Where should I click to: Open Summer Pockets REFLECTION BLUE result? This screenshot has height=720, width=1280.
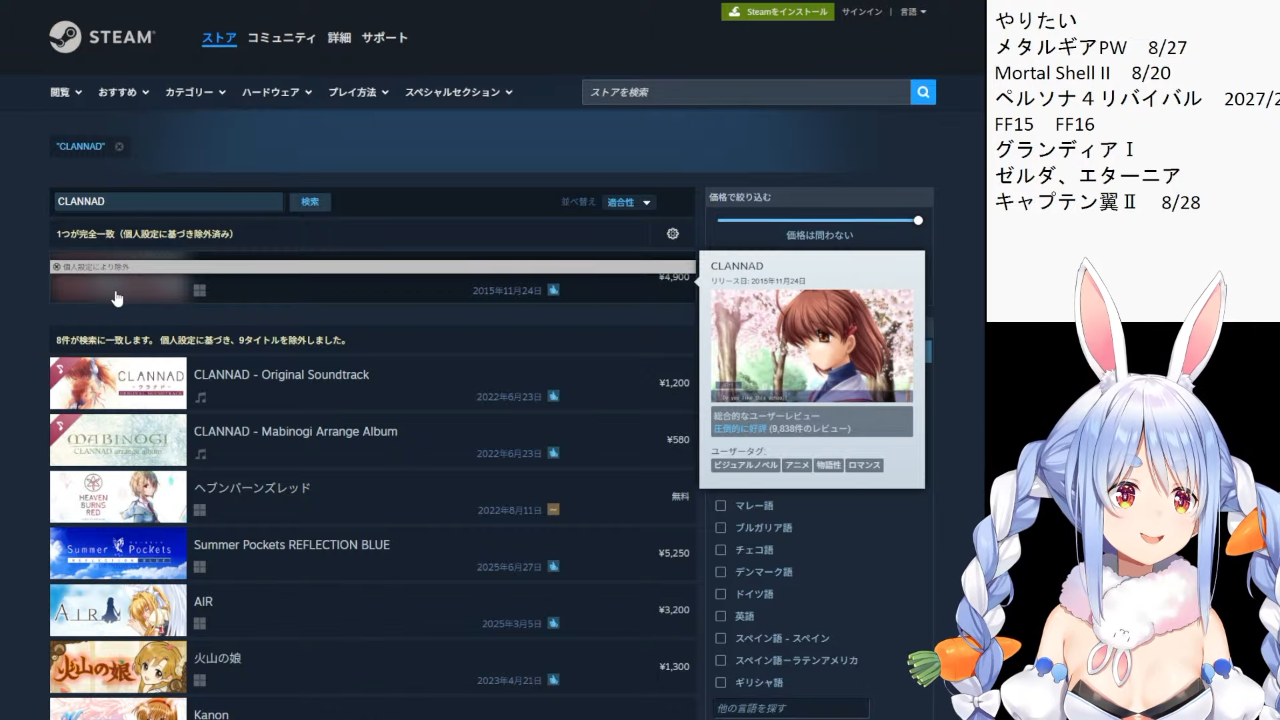(370, 553)
